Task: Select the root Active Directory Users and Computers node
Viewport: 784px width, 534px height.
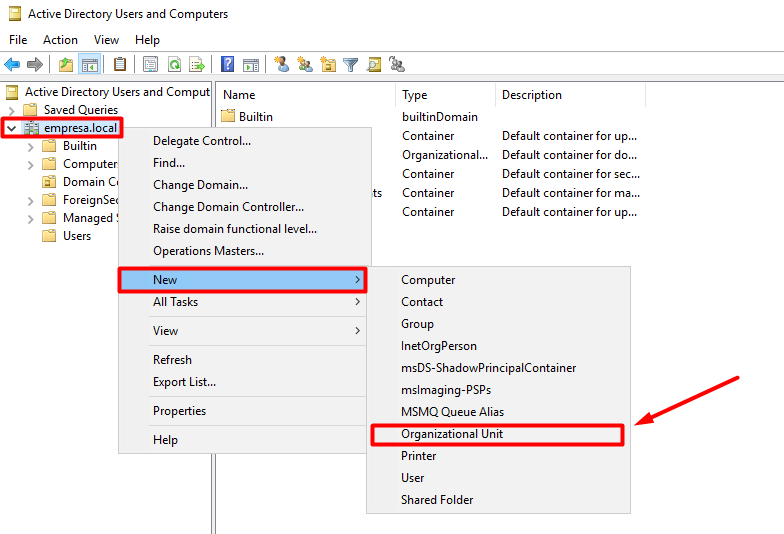Action: pyautogui.click(x=118, y=92)
